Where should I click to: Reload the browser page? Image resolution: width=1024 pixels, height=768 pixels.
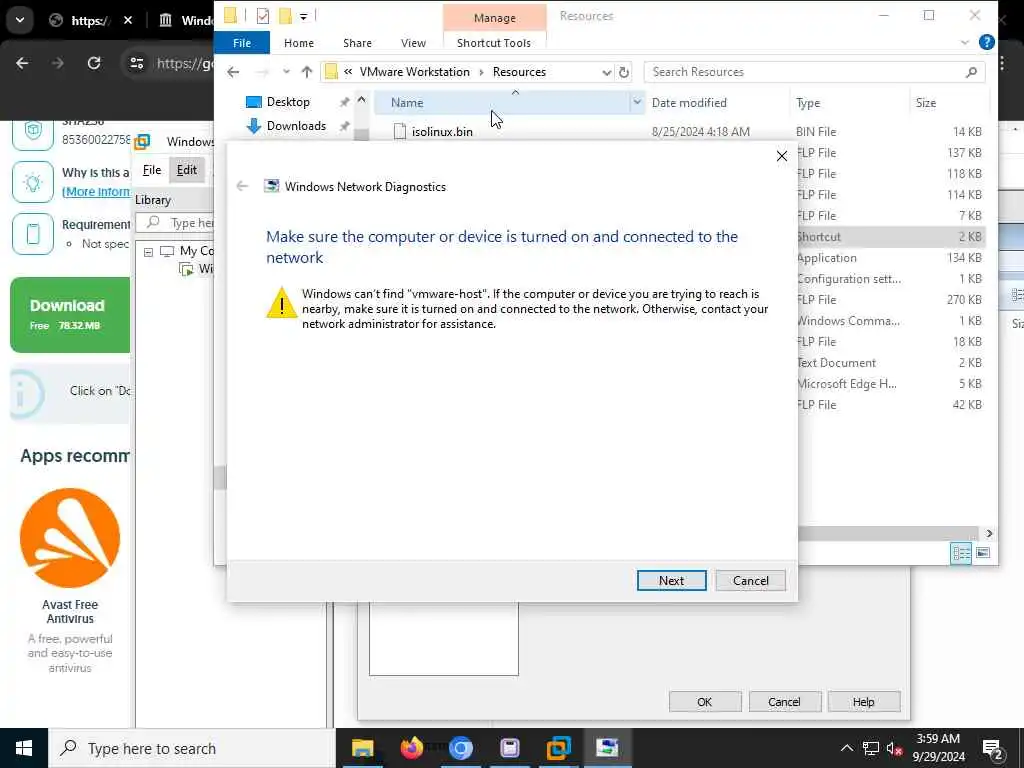[94, 63]
